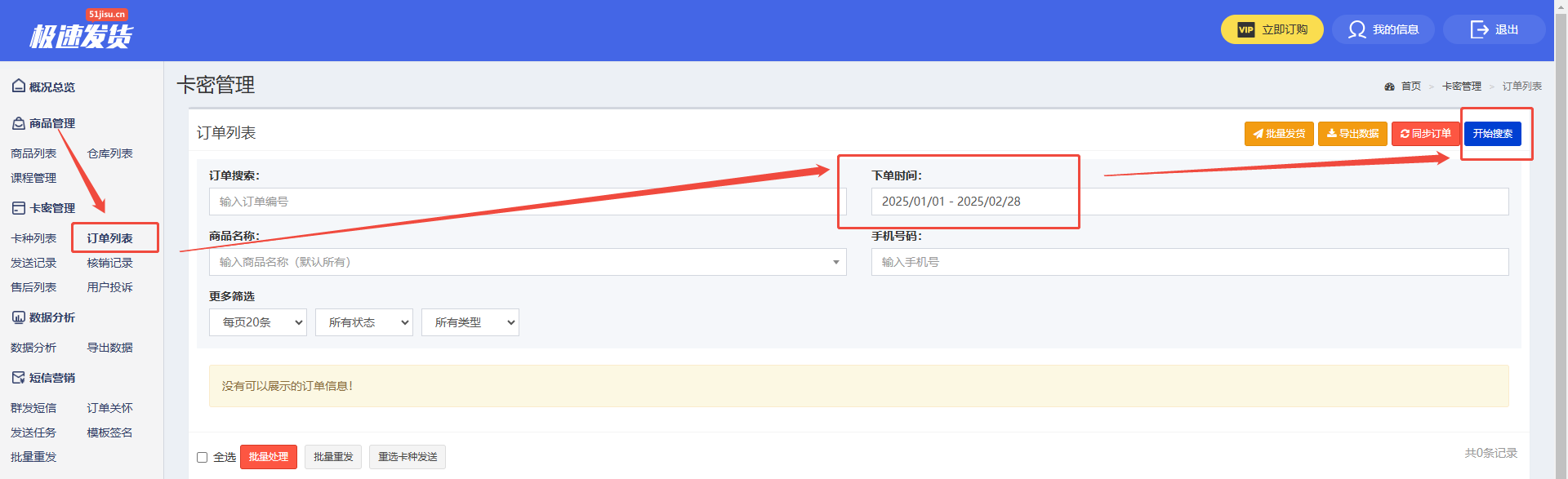Open 售后列表 in the sidebar
Viewport: 1568px width, 479px height.
(x=33, y=287)
